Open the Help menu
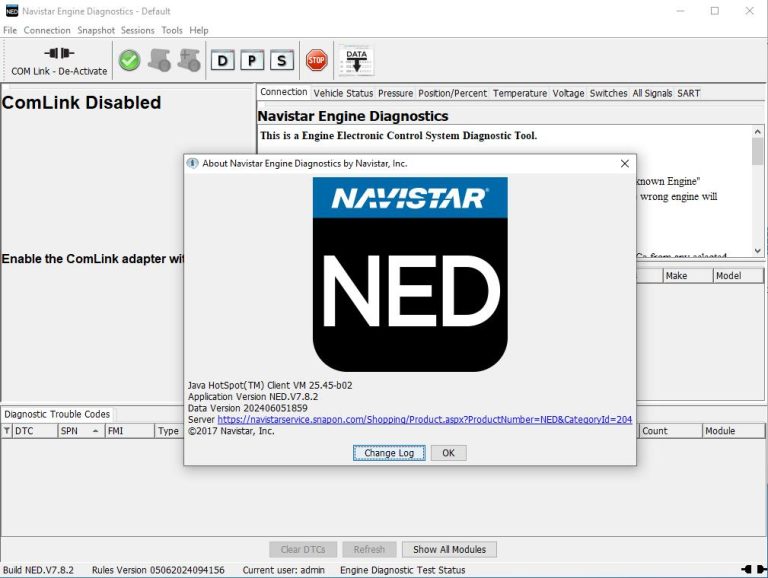 tap(199, 30)
